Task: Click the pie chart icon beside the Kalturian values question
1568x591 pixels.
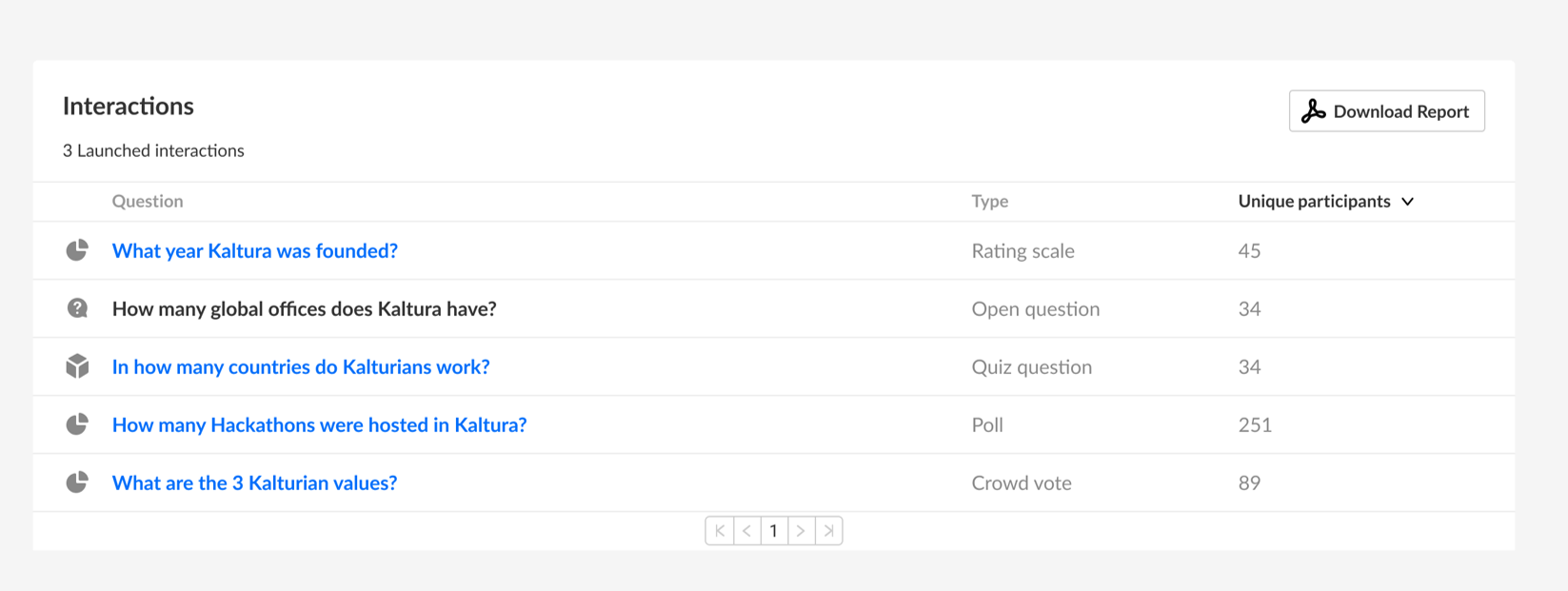Action: [77, 483]
